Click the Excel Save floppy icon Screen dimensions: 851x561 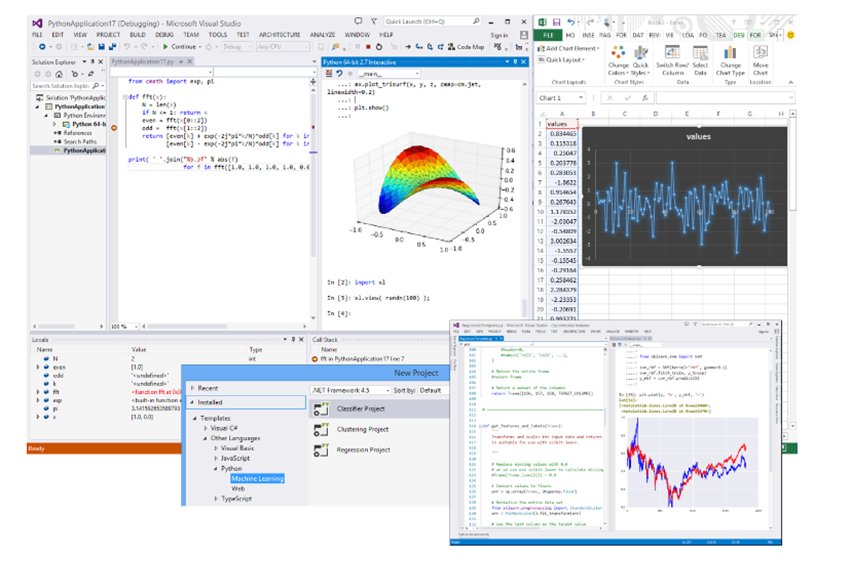[x=556, y=22]
